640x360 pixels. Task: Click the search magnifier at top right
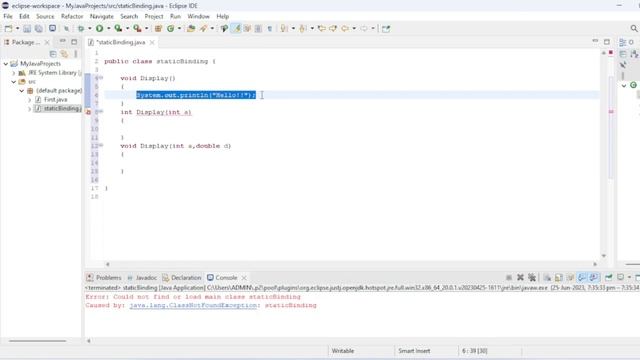pyautogui.click(x=633, y=28)
